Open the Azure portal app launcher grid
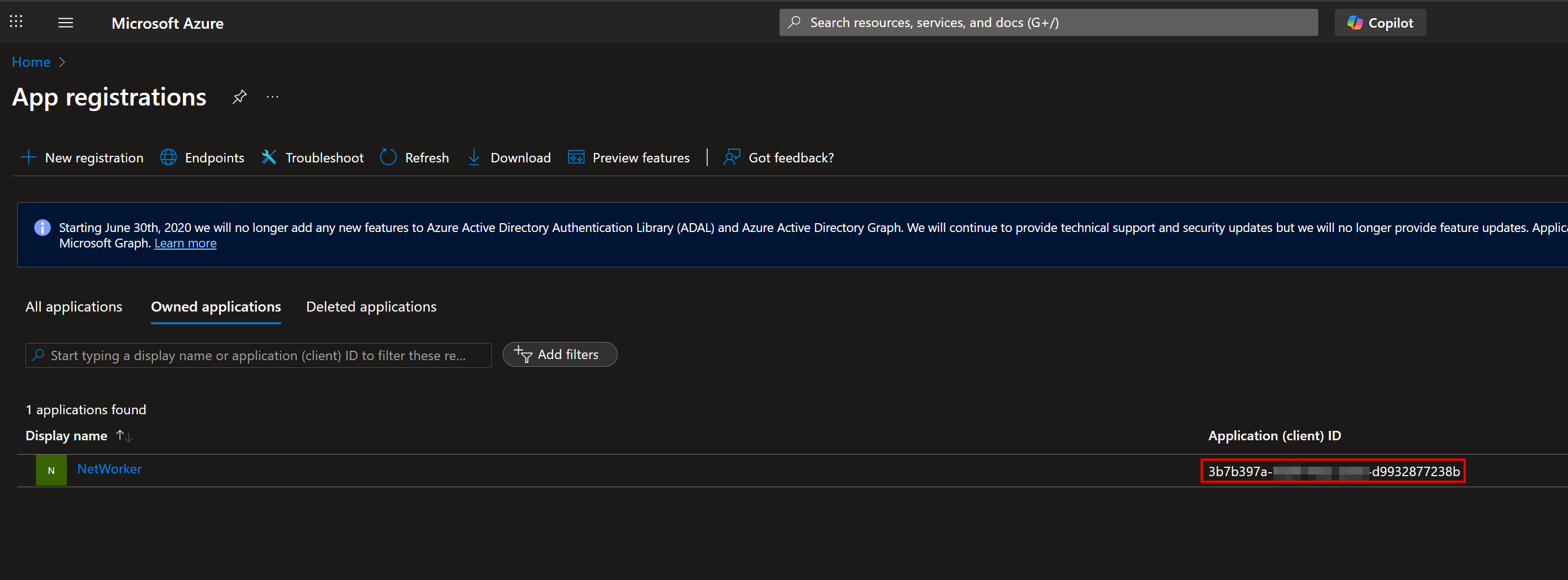1568x580 pixels. click(x=16, y=22)
